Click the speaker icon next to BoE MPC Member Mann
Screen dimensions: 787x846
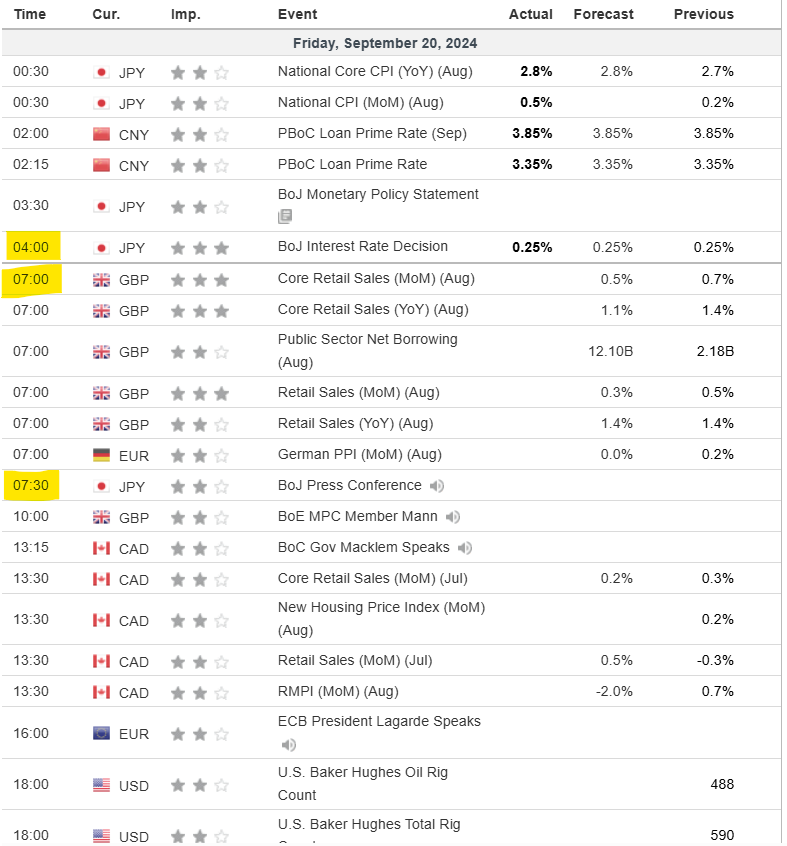point(453,517)
